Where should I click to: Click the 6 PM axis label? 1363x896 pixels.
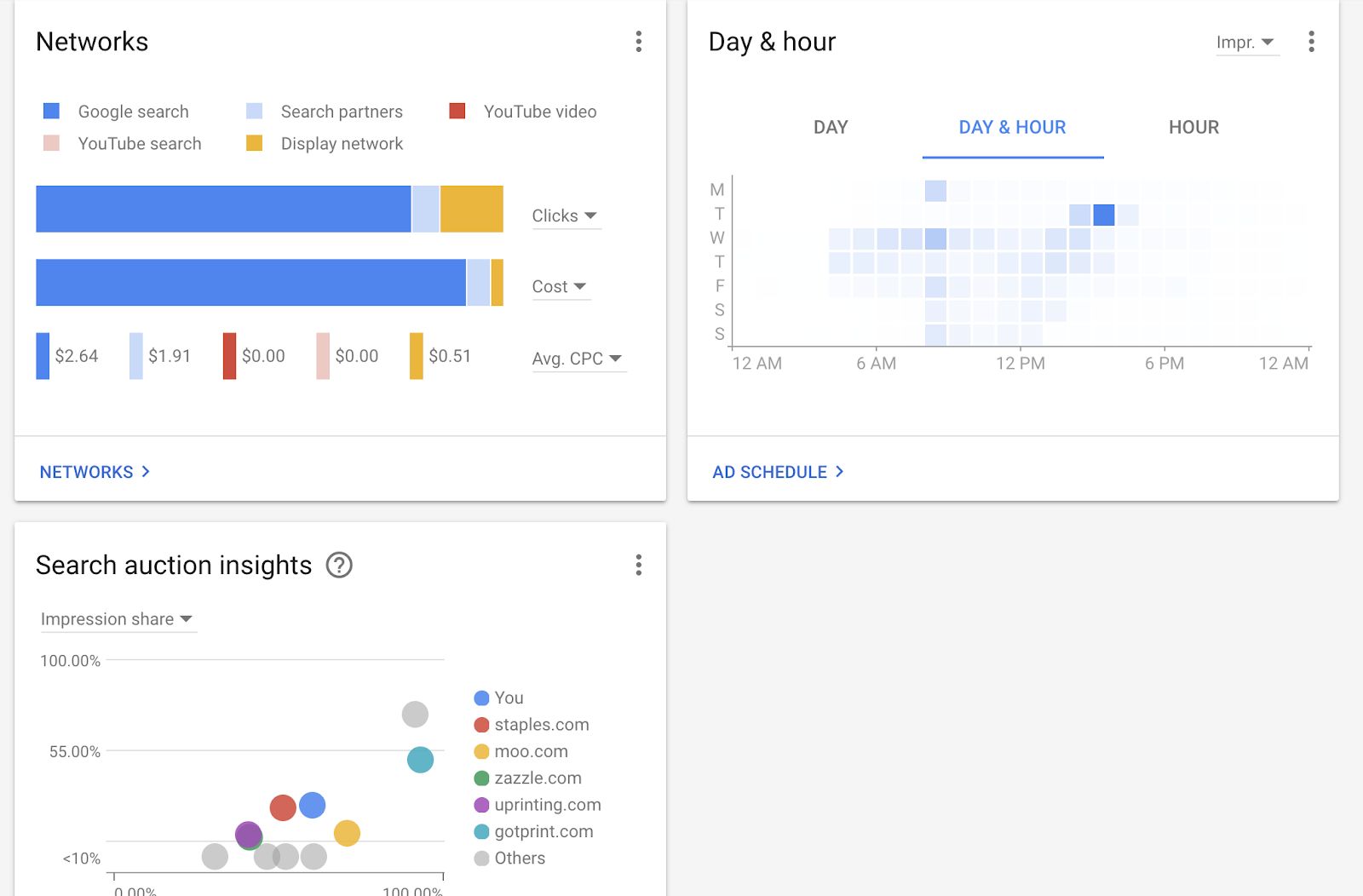tap(1165, 364)
